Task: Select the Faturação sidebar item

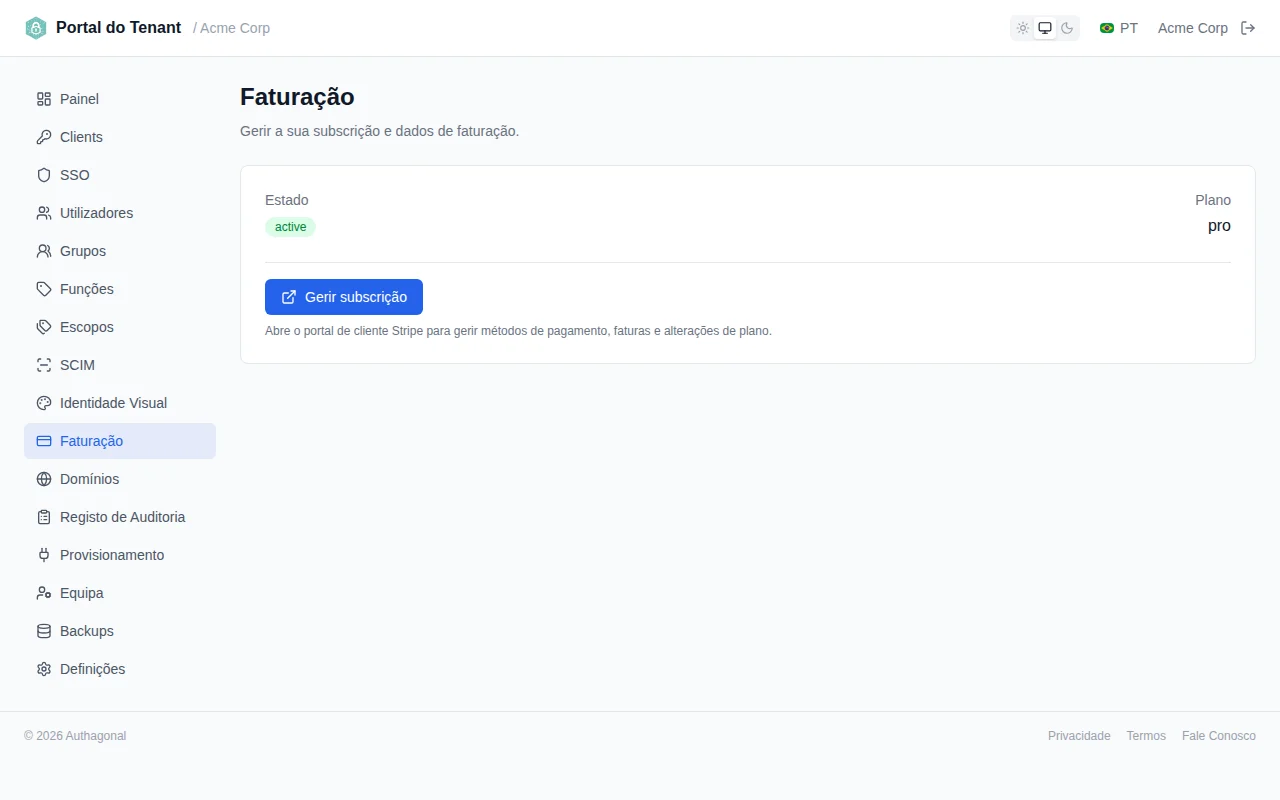Action: click(120, 441)
